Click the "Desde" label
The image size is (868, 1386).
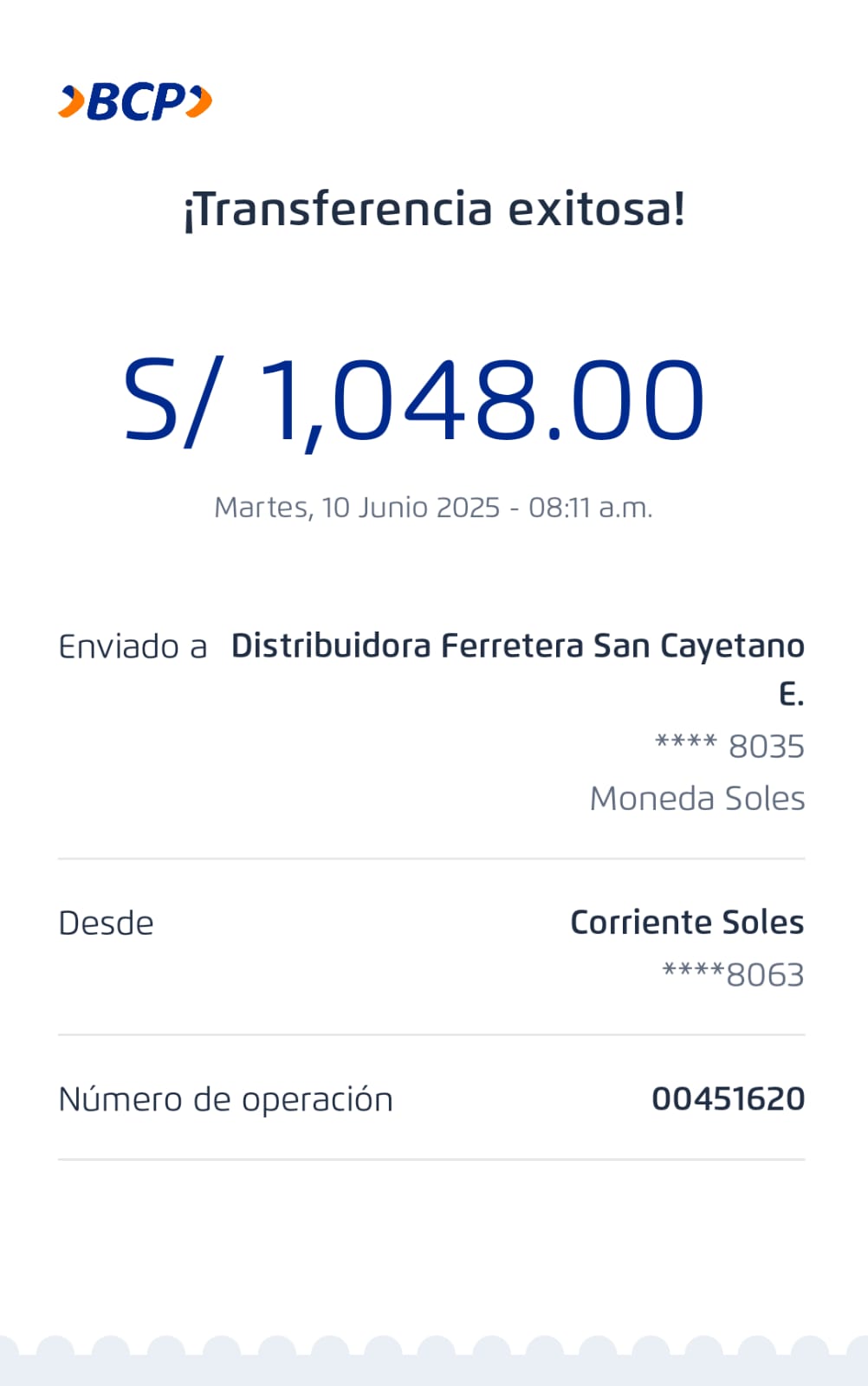tap(106, 923)
